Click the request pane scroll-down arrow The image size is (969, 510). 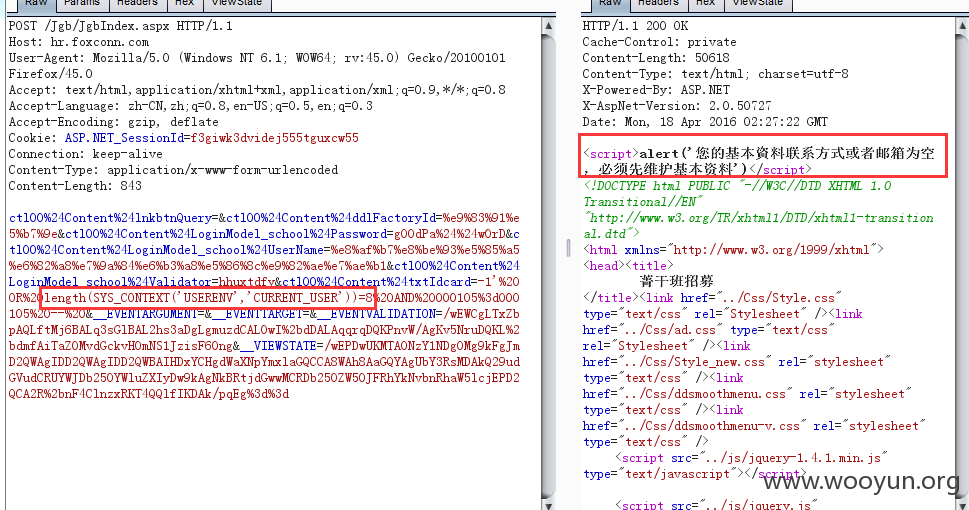[548, 504]
